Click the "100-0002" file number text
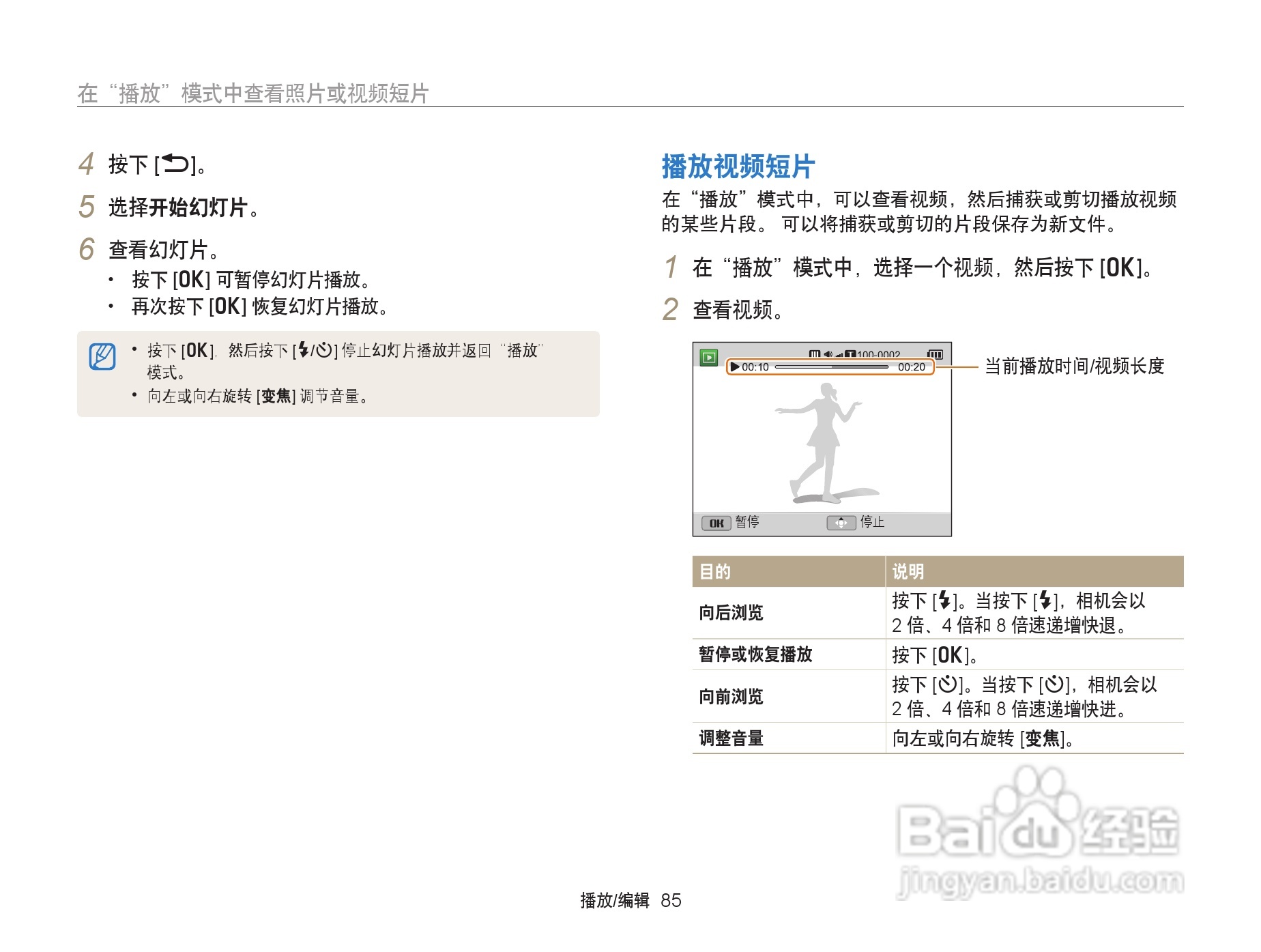The width and height of the screenshot is (1261, 952). coord(879,354)
